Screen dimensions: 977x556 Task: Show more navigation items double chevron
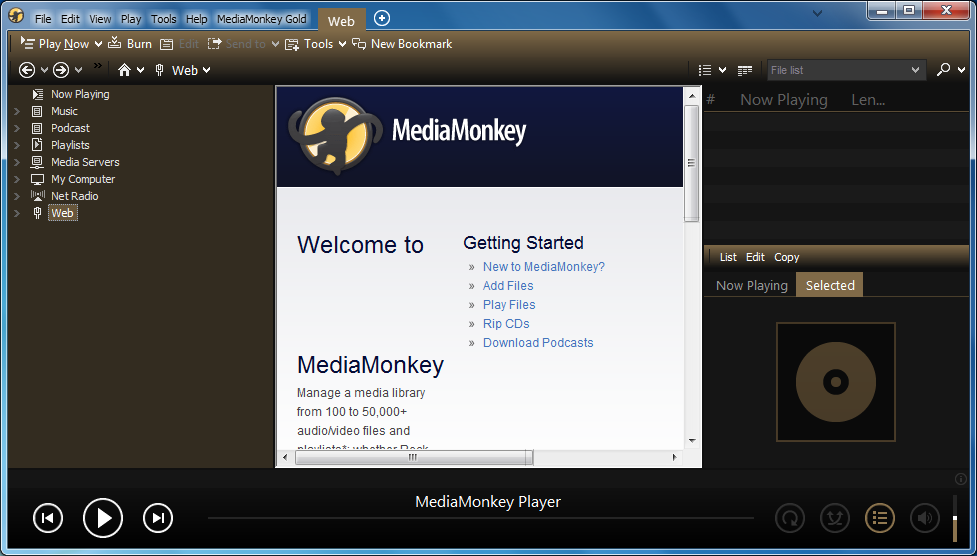click(x=98, y=65)
